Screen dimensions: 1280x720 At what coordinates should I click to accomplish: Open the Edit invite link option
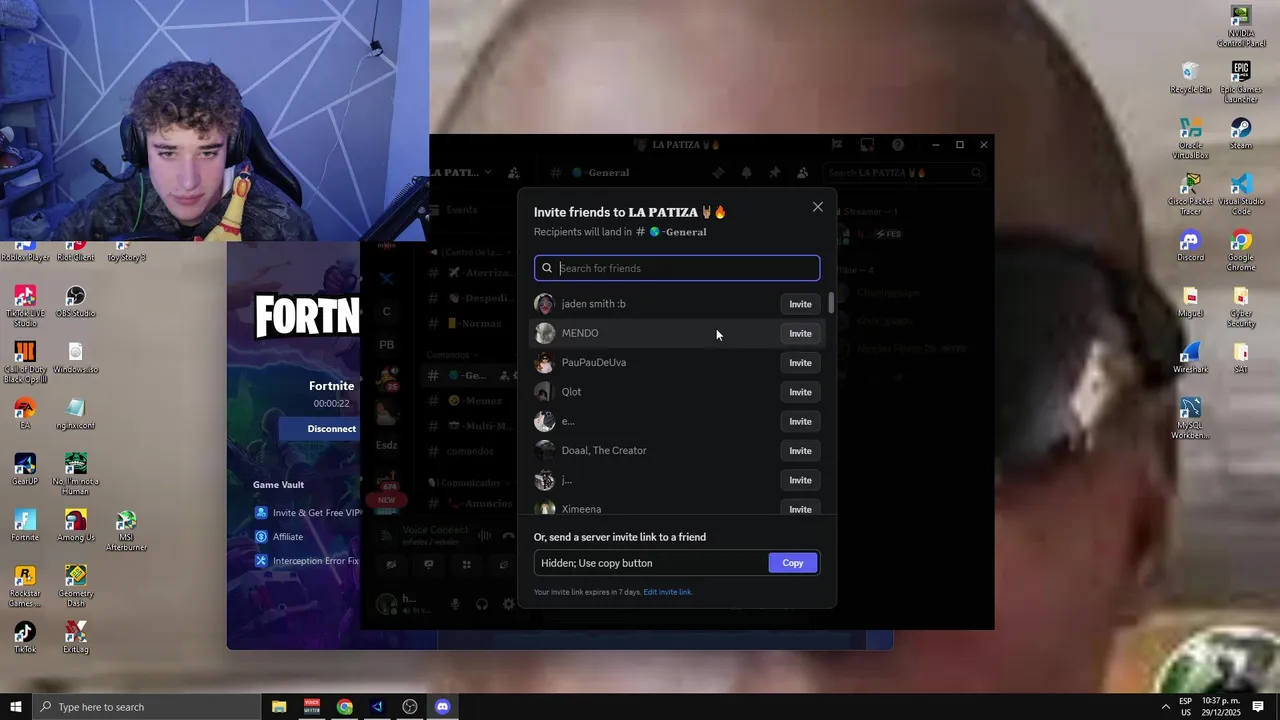tap(667, 592)
